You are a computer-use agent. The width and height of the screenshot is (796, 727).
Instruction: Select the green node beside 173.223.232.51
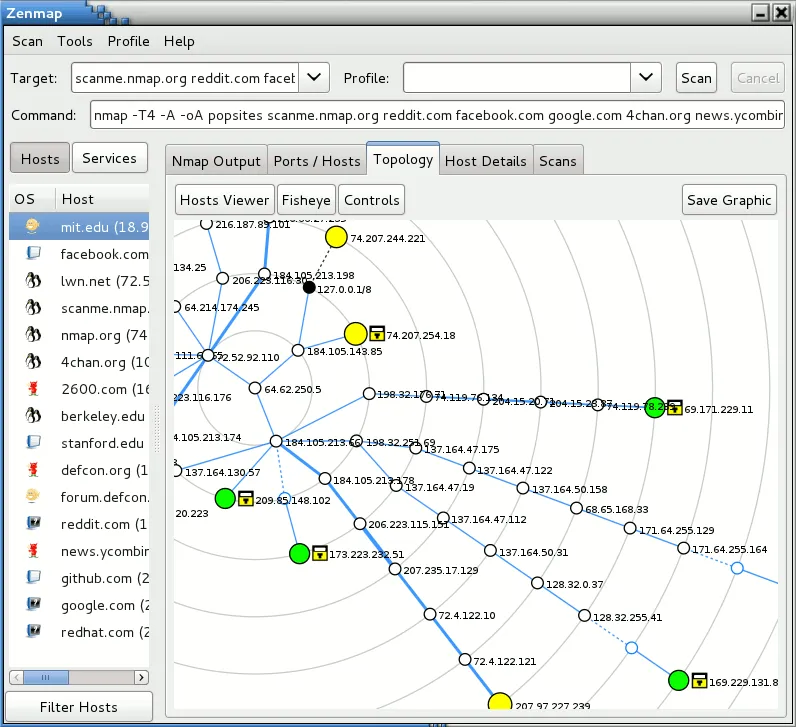299,553
